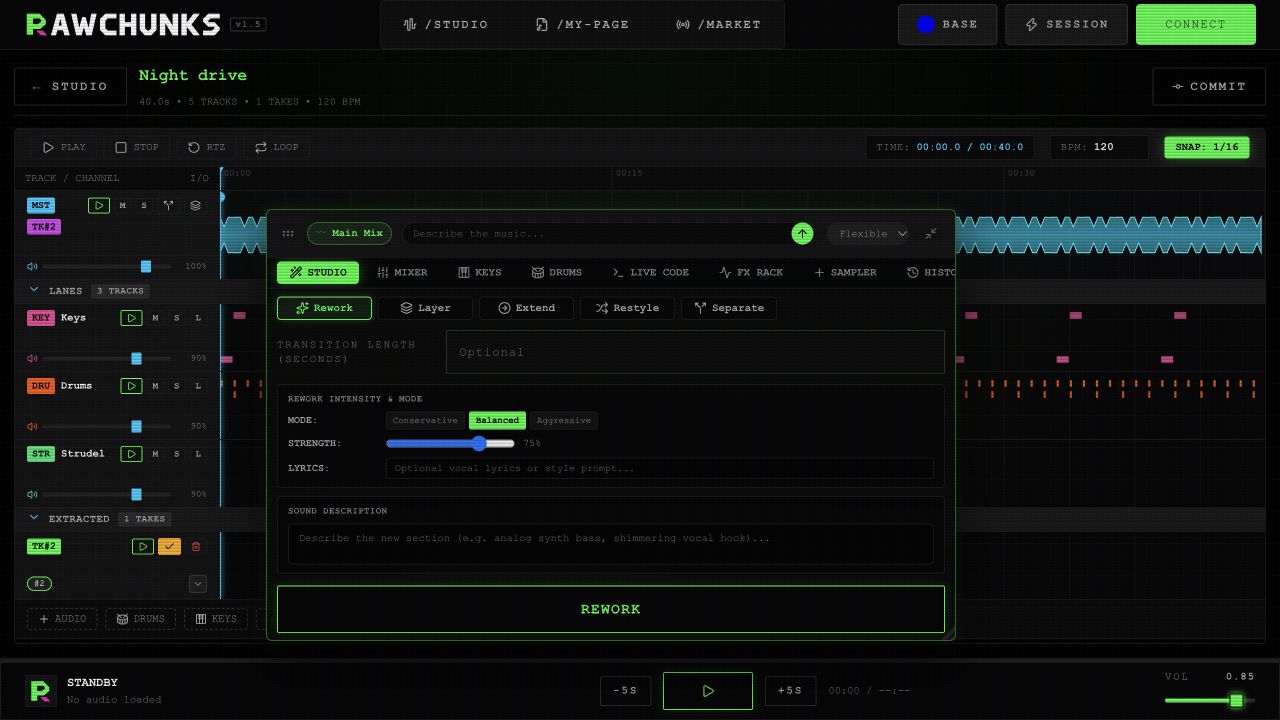The width and height of the screenshot is (1280, 720).
Task: Adjust the rework STRENGTH slider
Action: click(x=450, y=443)
